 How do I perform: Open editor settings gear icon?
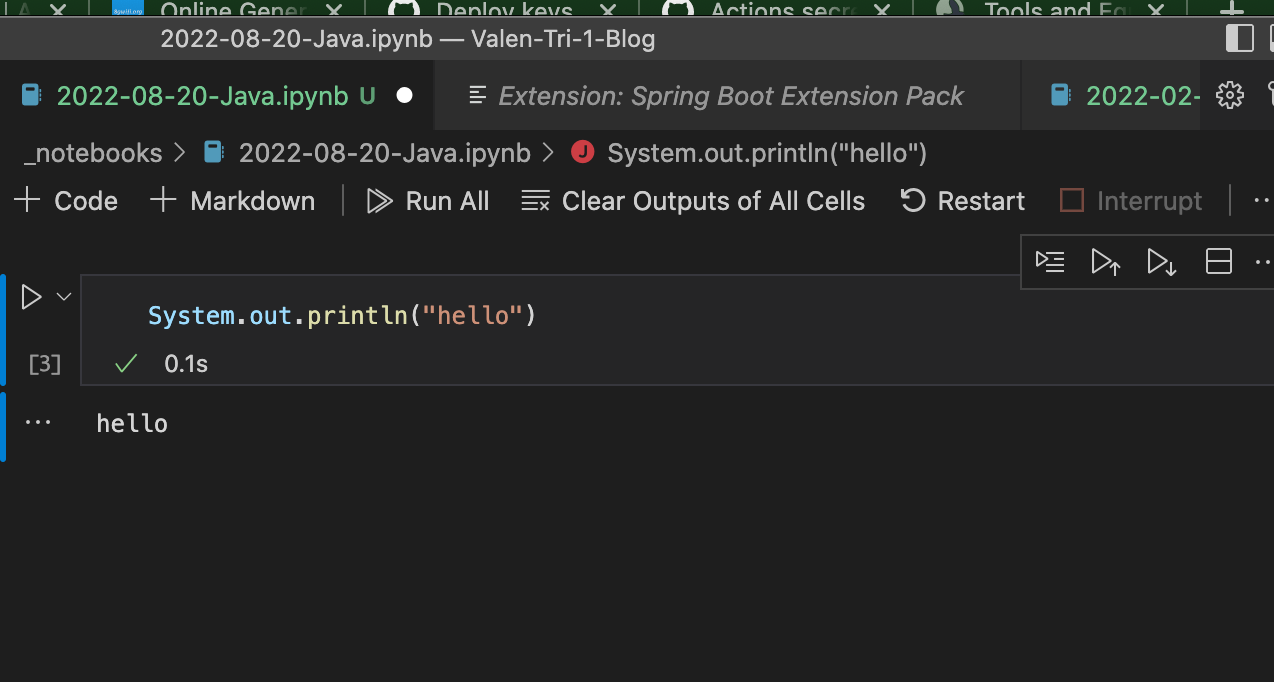click(x=1229, y=96)
